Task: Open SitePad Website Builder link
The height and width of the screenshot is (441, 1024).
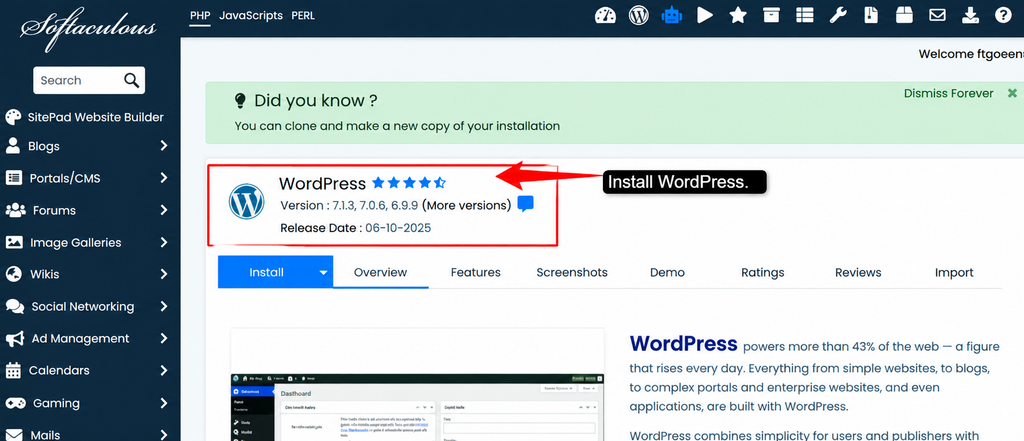Action: 95,118
